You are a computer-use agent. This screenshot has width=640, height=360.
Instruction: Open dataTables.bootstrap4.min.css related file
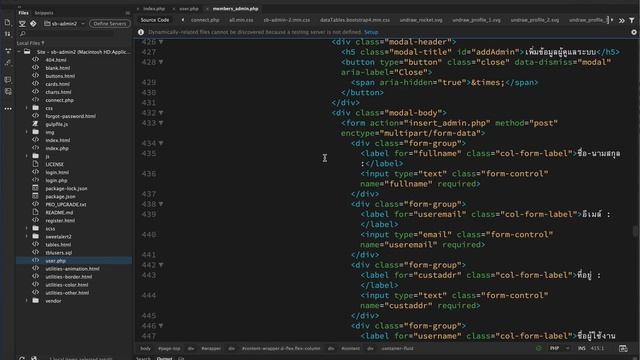[x=355, y=20]
